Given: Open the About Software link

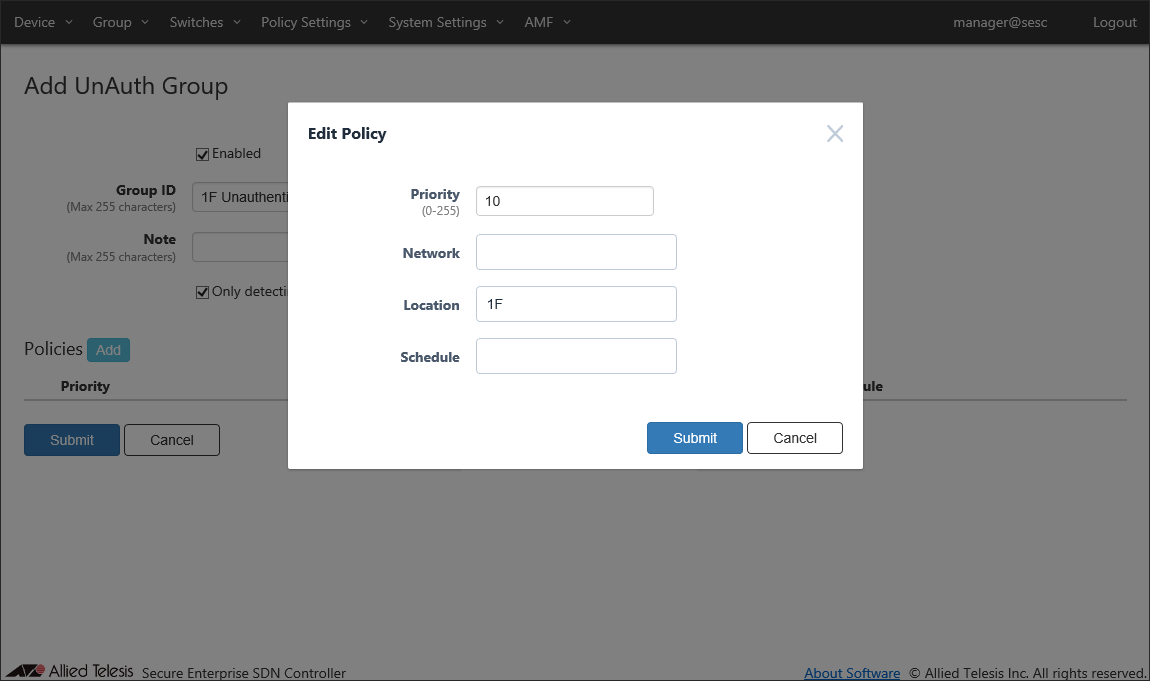Looking at the screenshot, I should tap(851, 672).
